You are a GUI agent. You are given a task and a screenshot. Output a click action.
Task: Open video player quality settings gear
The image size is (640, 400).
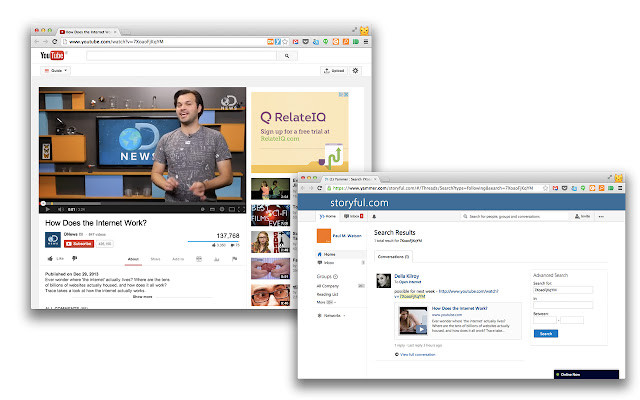click(222, 209)
